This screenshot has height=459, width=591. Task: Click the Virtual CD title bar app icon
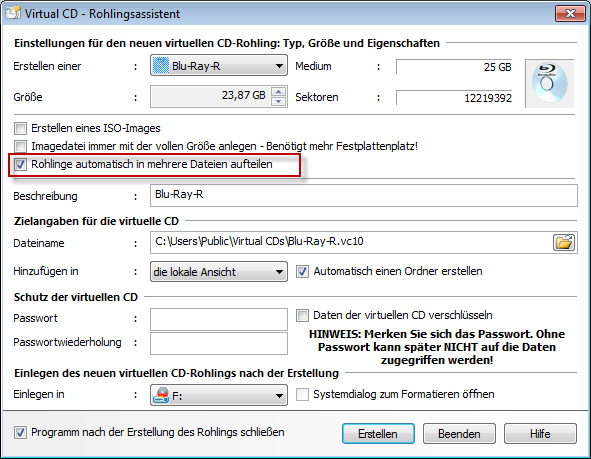coord(12,13)
